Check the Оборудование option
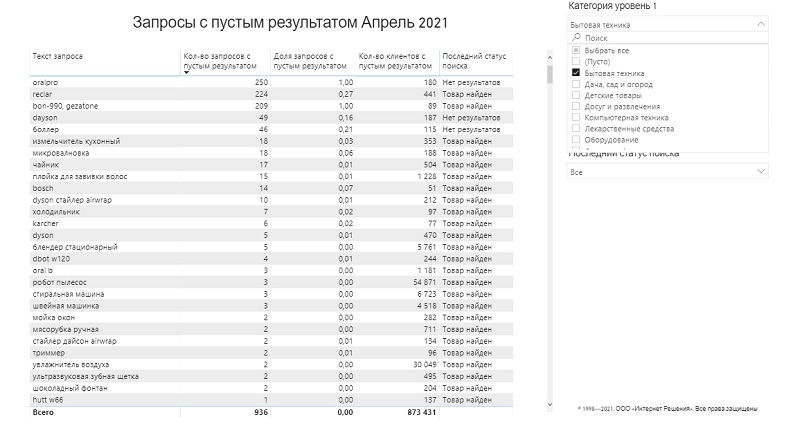The height and width of the screenshot is (426, 800). tap(576, 139)
